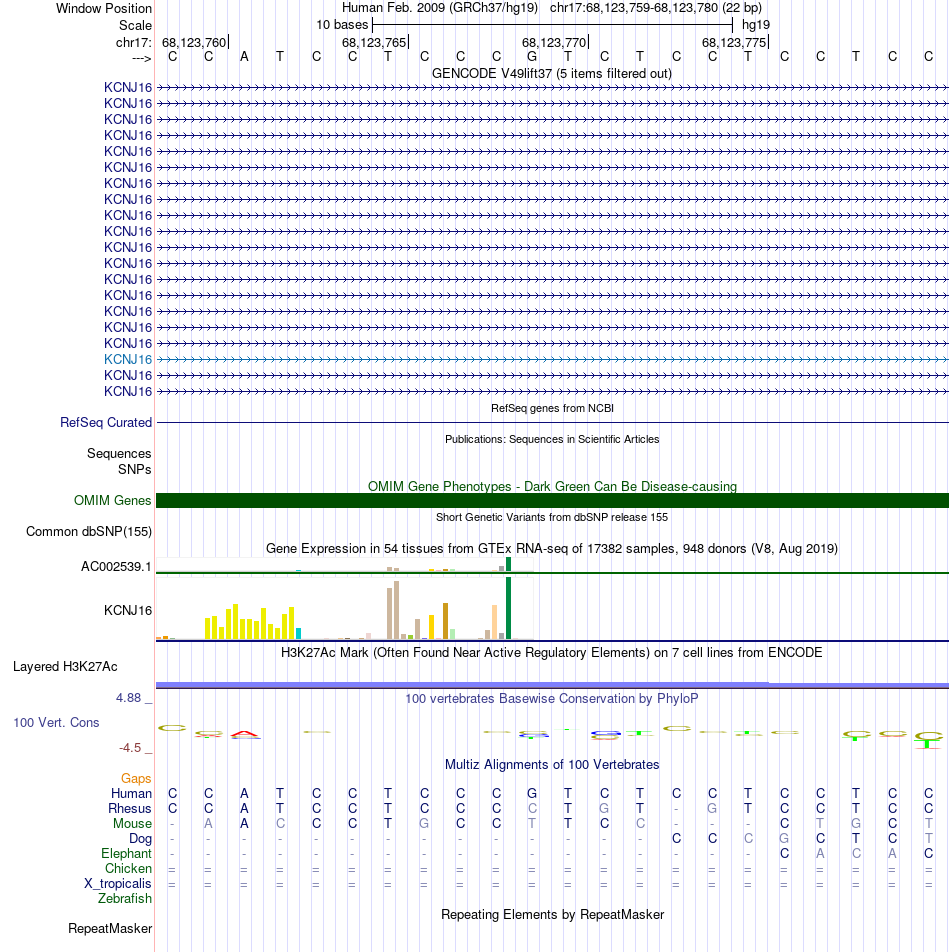The image size is (950, 952).
Task: Click the G base in top sequence row
Action: pos(532,56)
